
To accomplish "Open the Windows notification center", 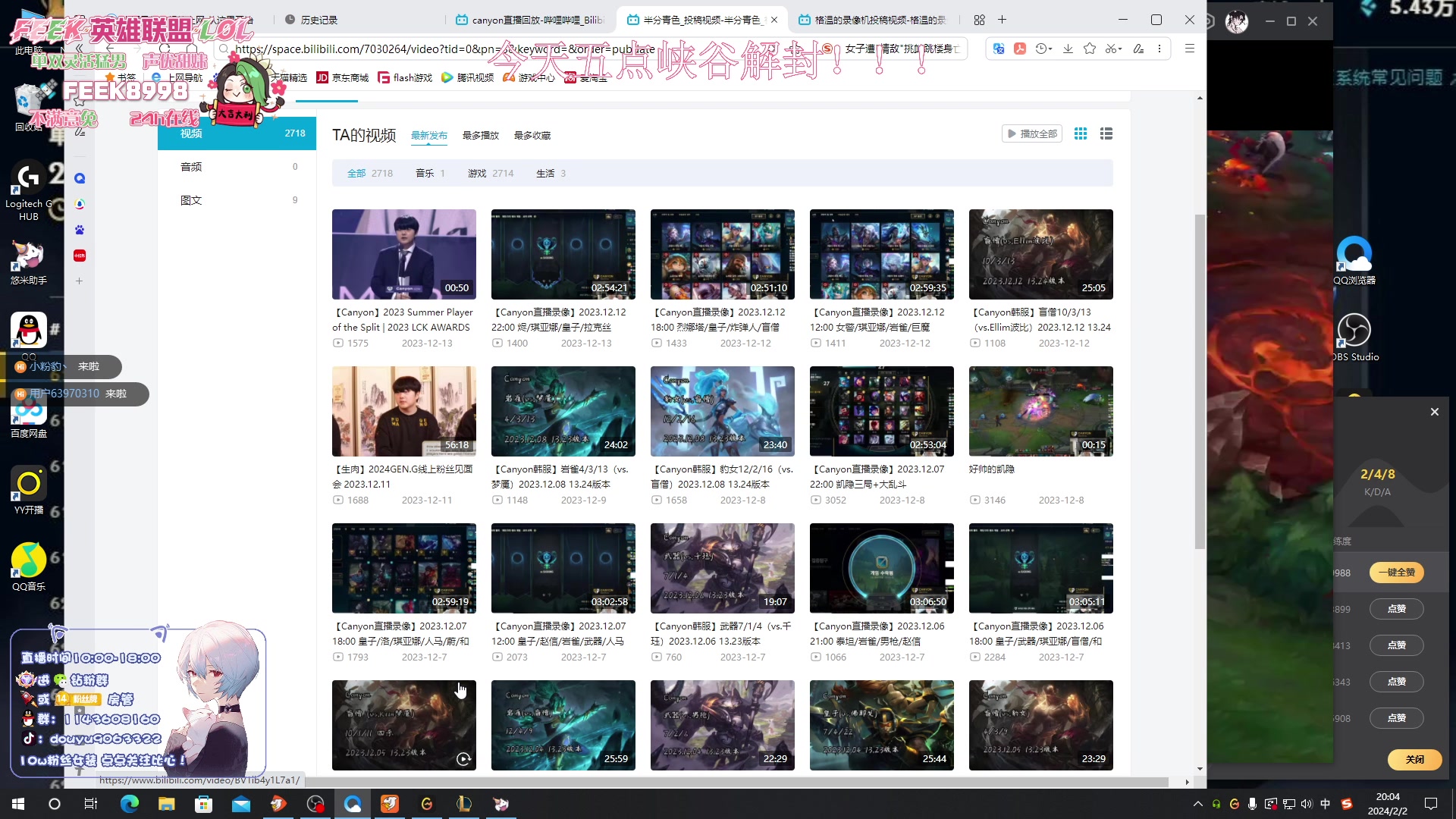I will pos(1431,804).
